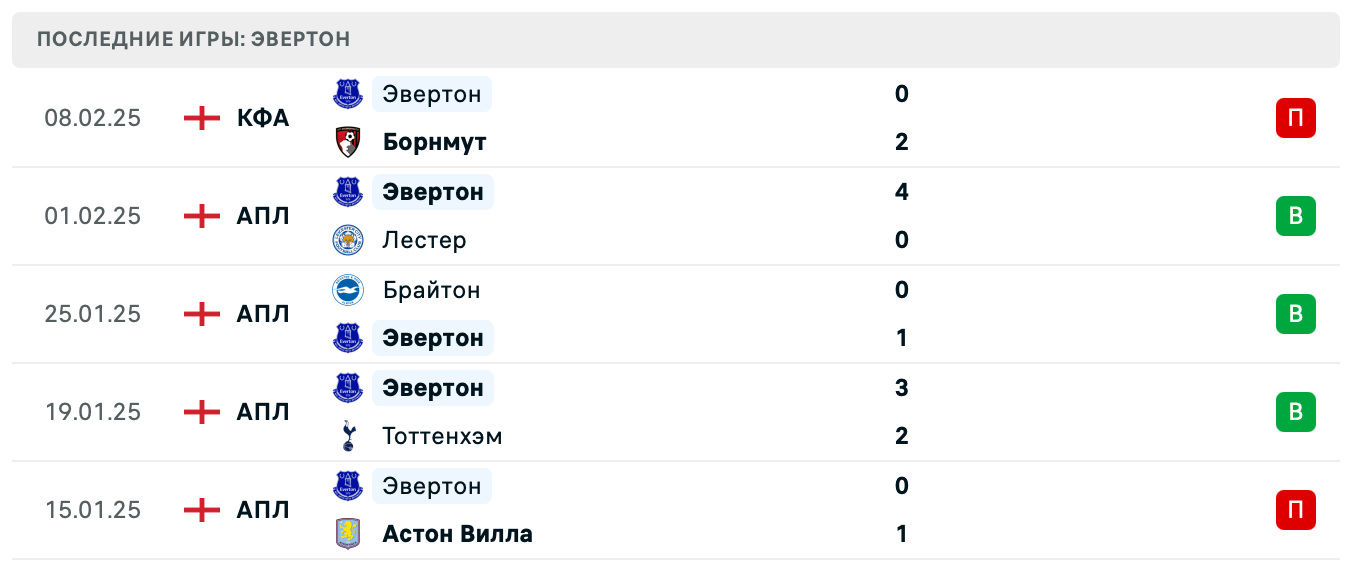Click the red П badge for the Aston Villa loss
The image size is (1354, 578).
point(1296,510)
